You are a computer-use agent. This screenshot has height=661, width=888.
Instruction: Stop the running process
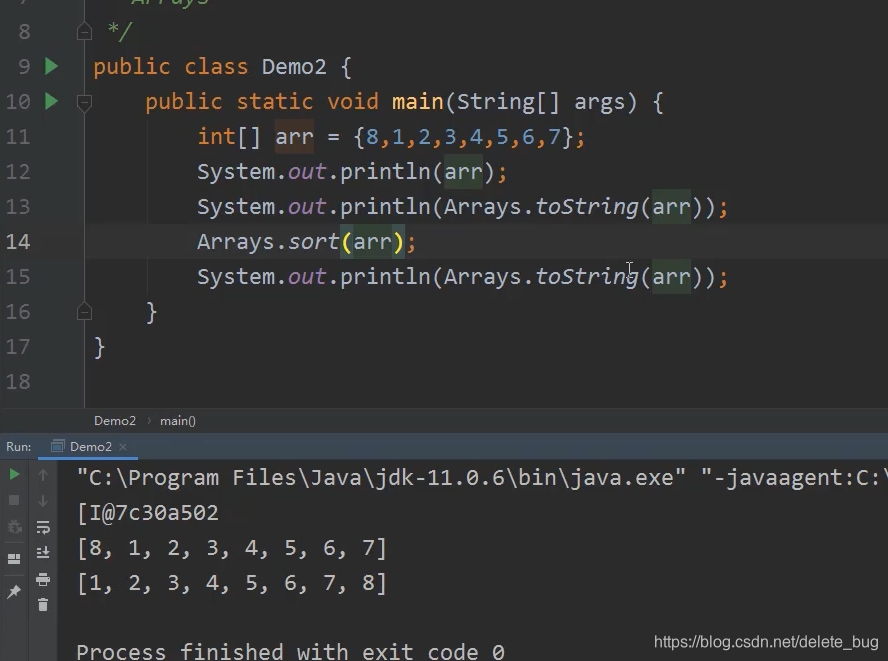pyautogui.click(x=14, y=500)
